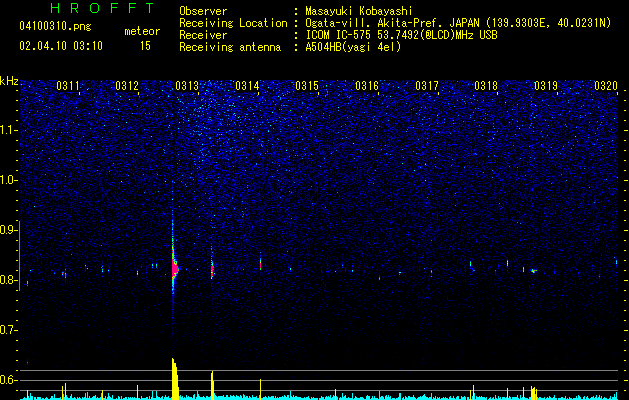
Task: Click the 0311 time marker
Action: point(68,85)
